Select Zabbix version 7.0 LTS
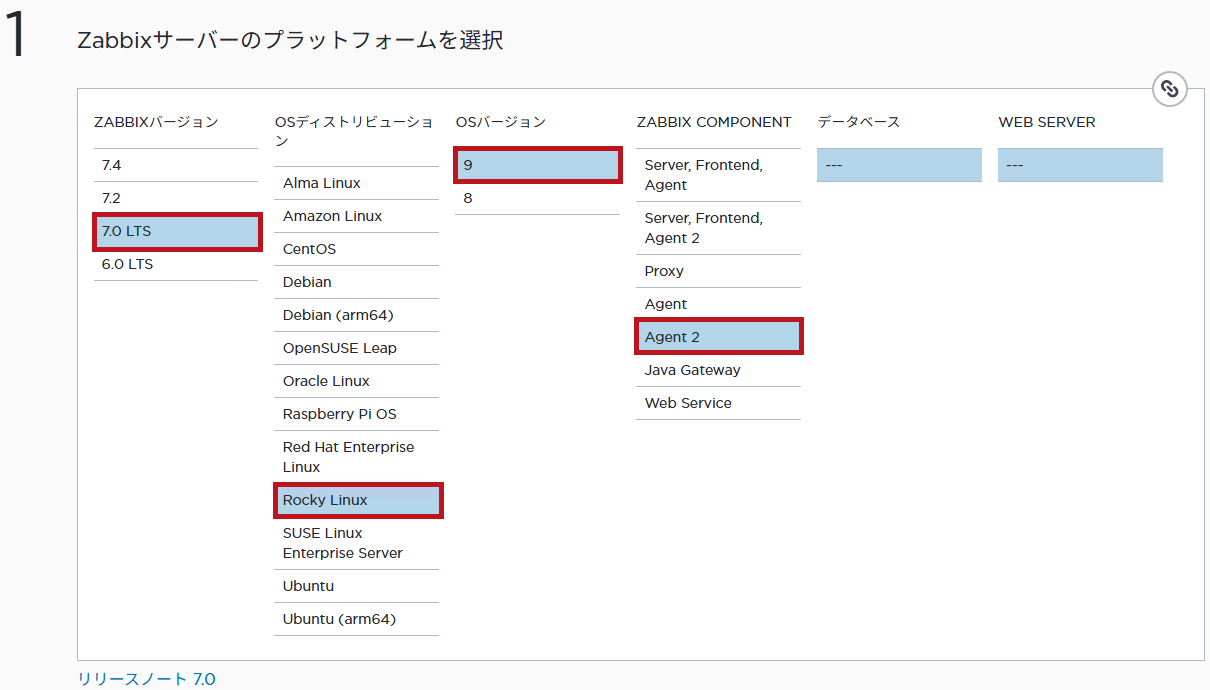 [x=176, y=231]
